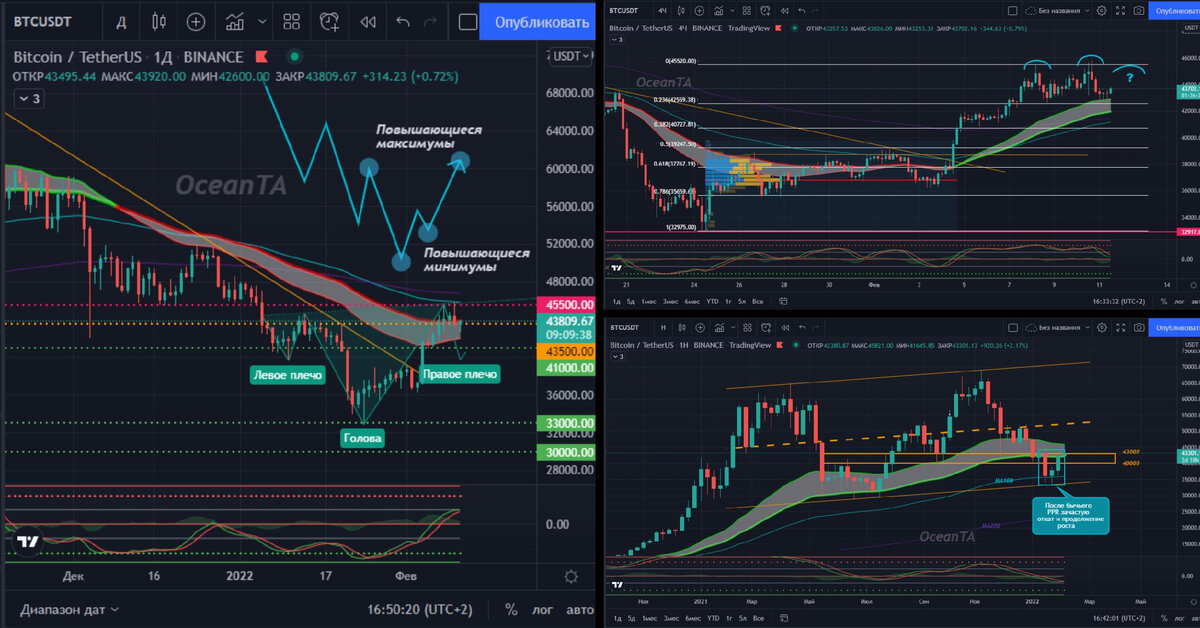The width and height of the screenshot is (1200, 628).
Task: Select 1мес range in top-right chart
Action: click(648, 301)
